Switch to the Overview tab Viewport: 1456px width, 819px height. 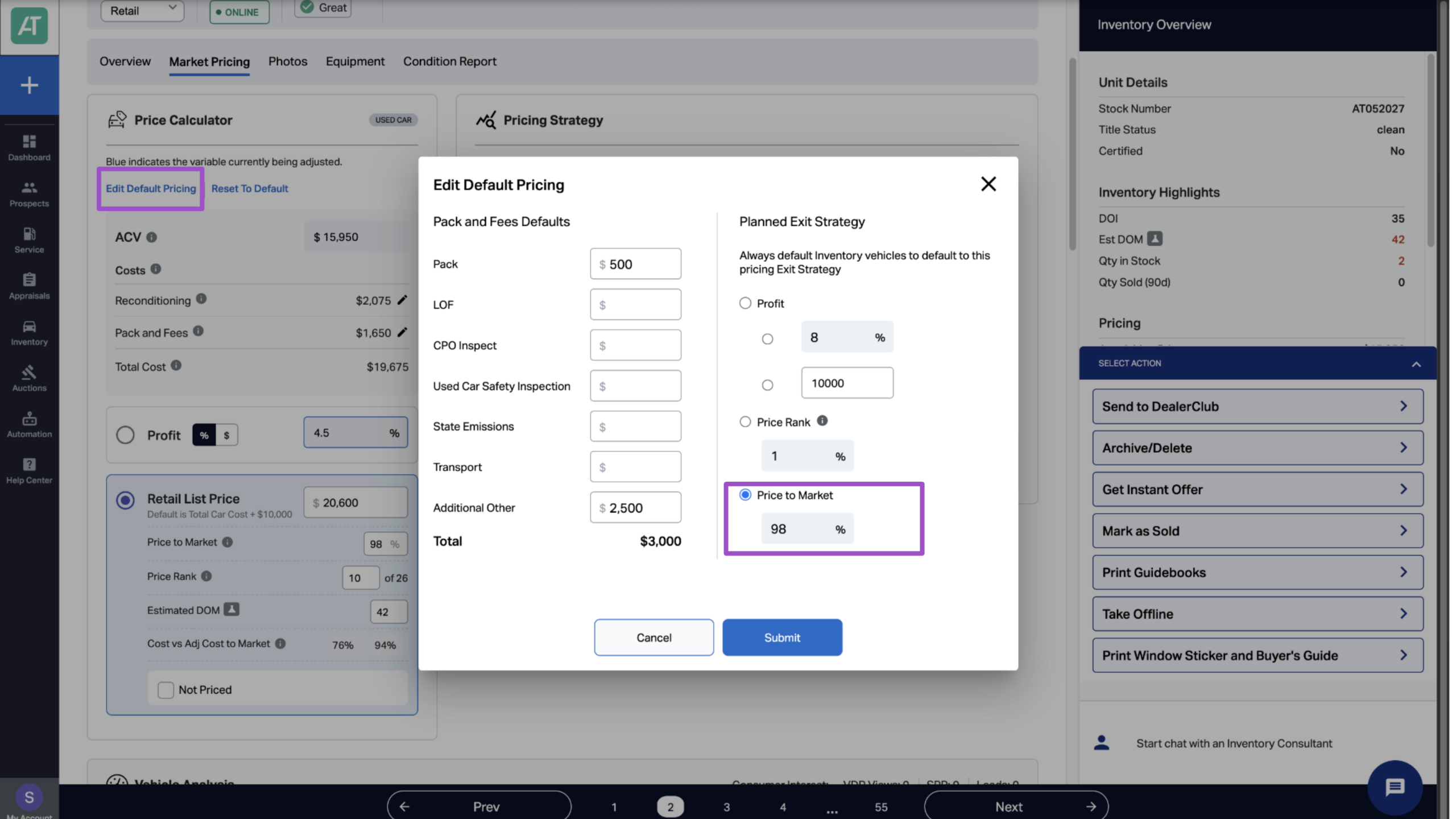click(x=125, y=61)
